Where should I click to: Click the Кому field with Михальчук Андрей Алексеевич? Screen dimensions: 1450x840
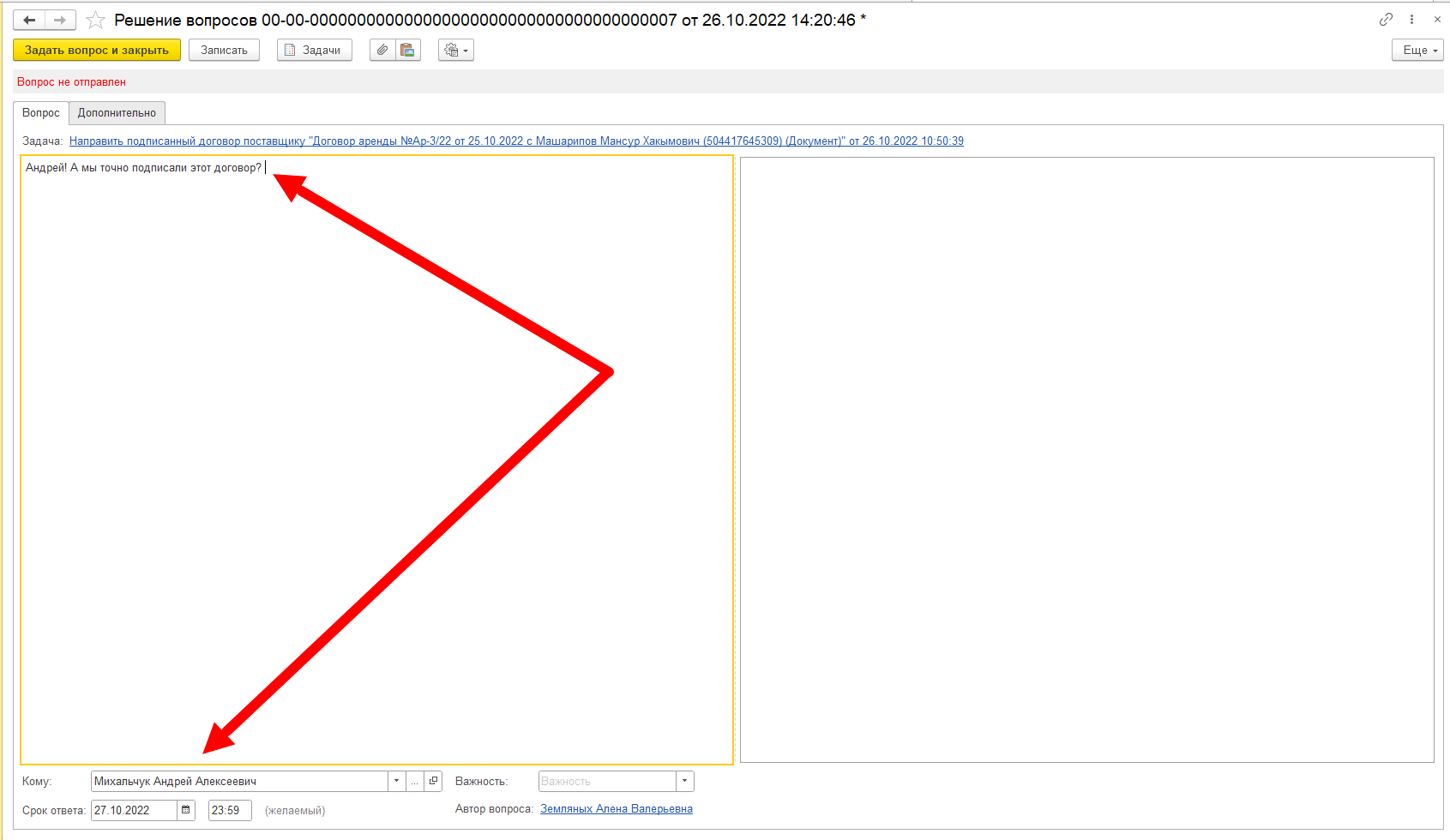(x=240, y=781)
